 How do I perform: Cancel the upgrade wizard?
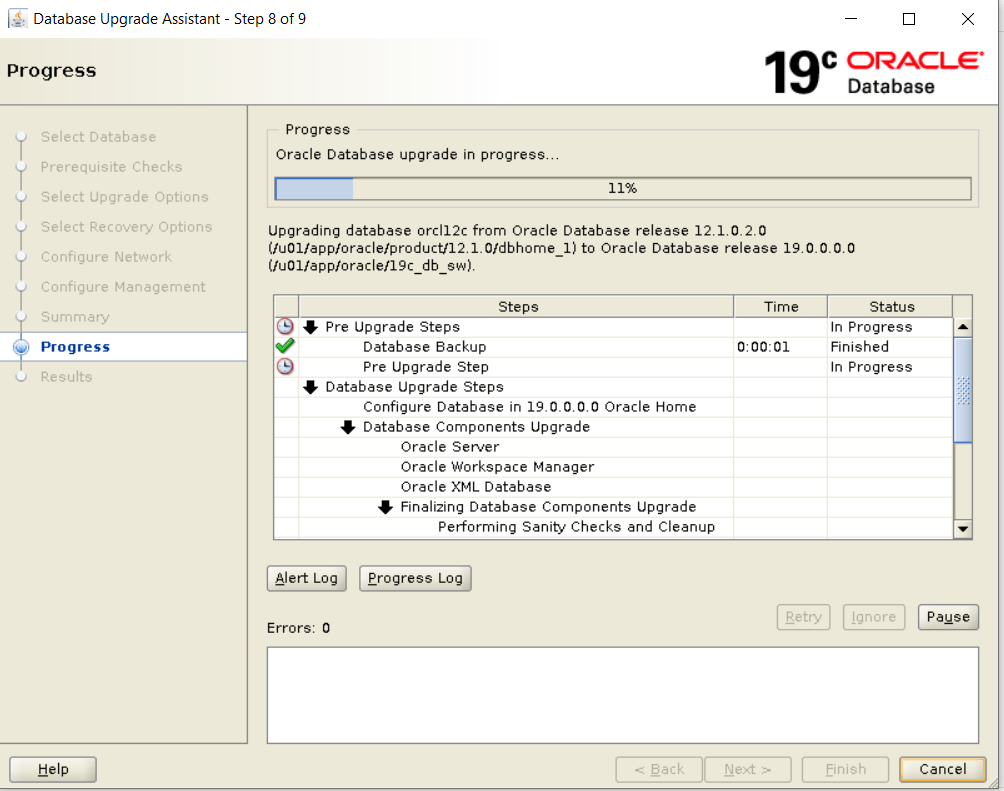942,769
